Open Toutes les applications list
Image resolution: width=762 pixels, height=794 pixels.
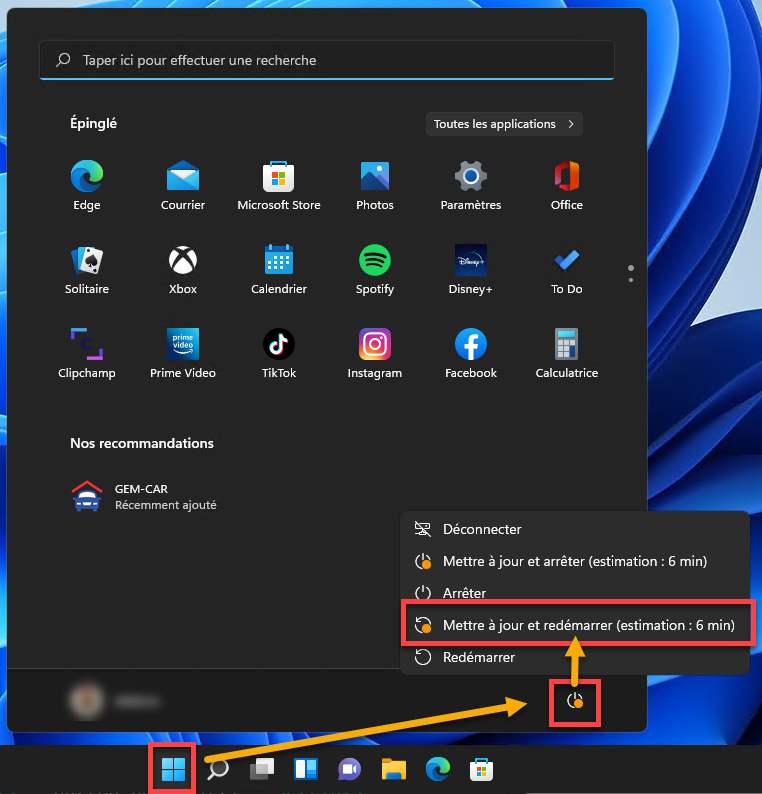coord(504,124)
